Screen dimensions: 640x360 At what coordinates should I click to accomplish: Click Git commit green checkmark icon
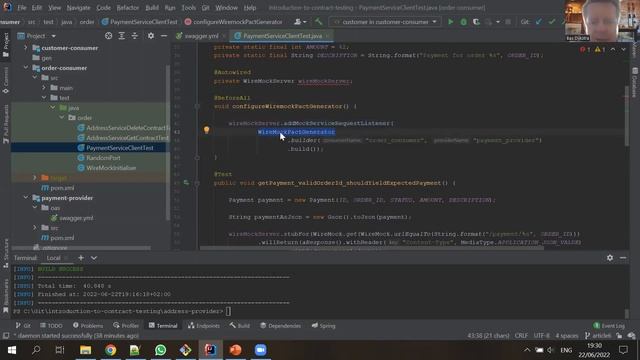552,22
